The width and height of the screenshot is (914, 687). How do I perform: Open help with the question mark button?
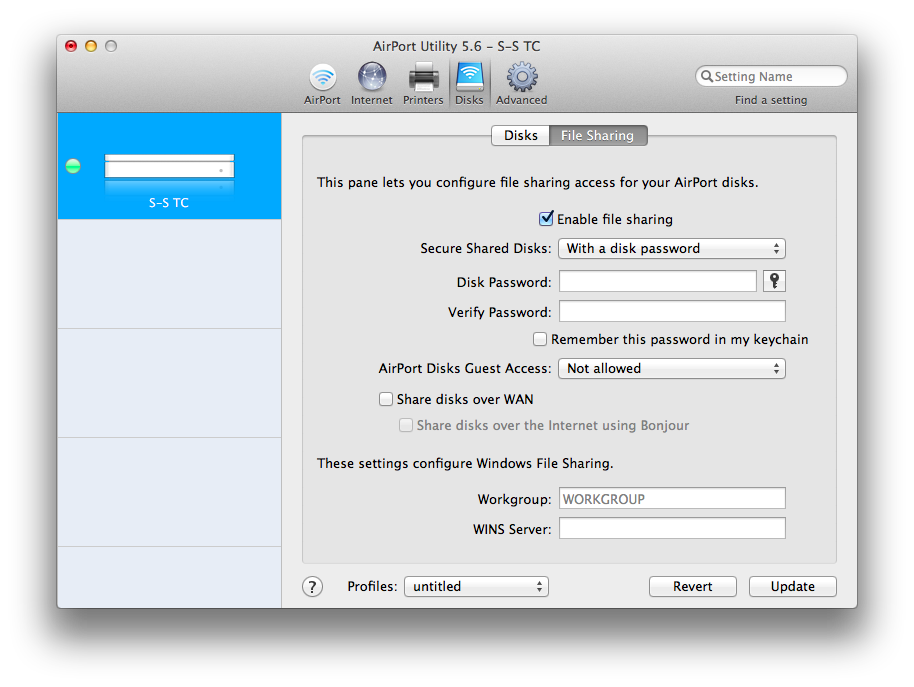click(312, 587)
